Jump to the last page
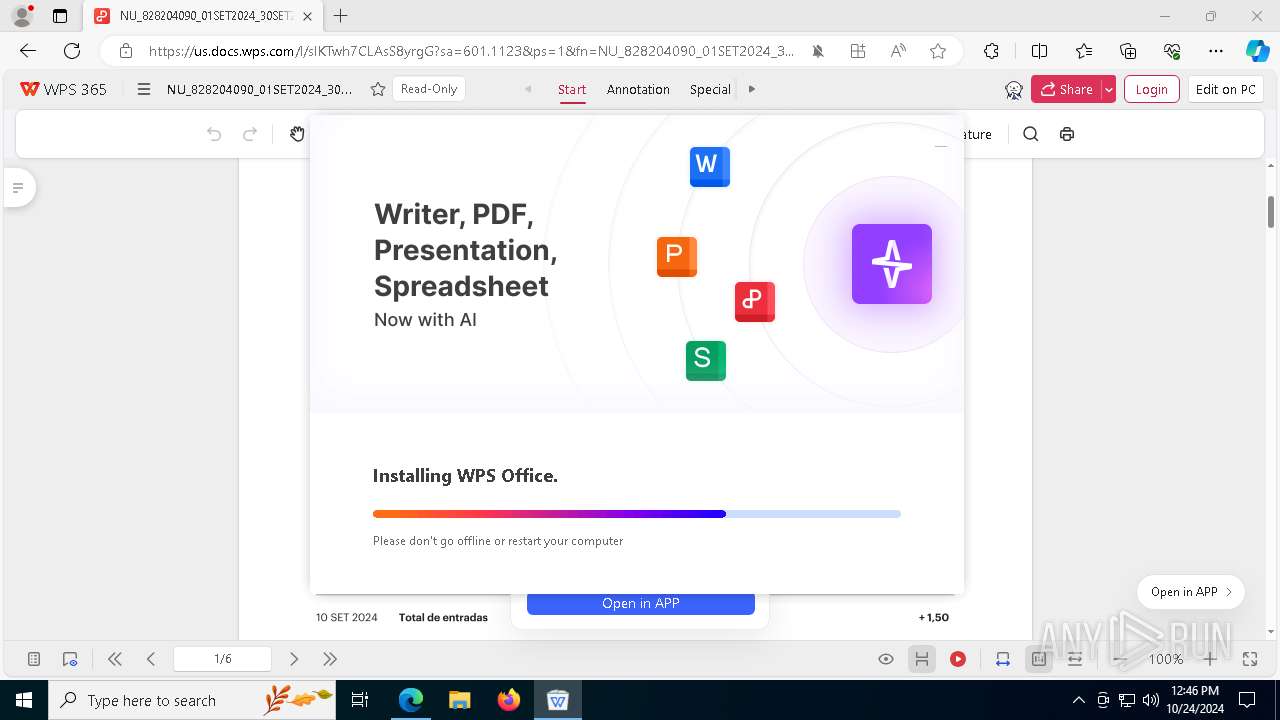 point(330,659)
